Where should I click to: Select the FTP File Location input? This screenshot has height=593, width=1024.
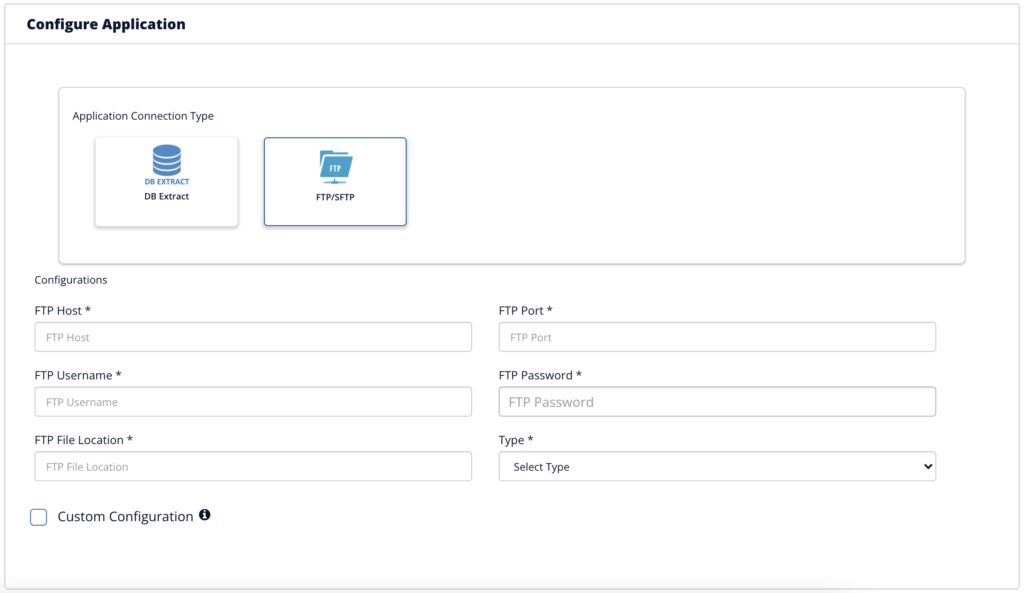pos(253,466)
